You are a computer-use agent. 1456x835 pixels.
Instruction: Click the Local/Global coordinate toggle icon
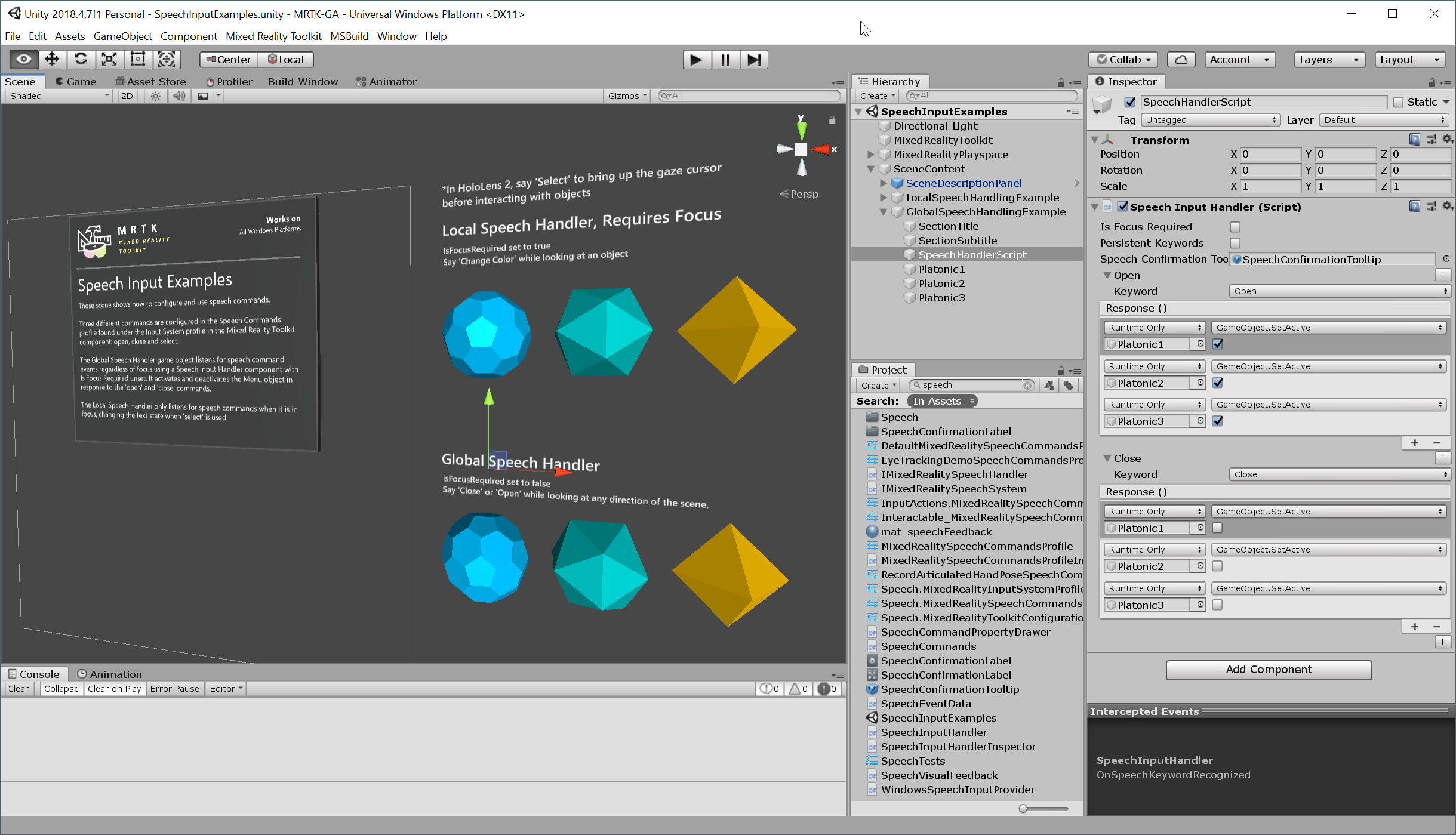(288, 59)
